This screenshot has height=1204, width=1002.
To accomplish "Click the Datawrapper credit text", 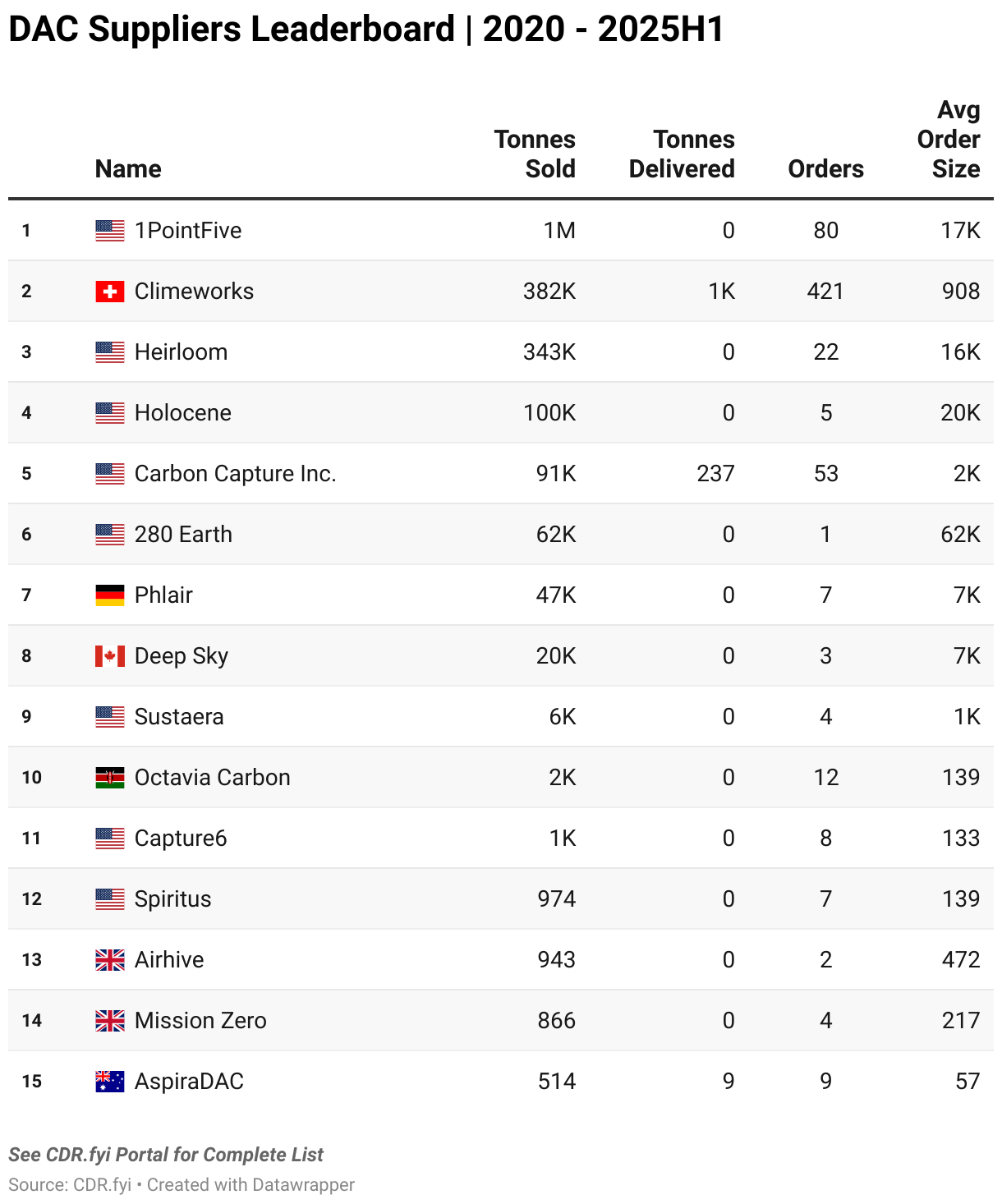I will coord(250,1185).
